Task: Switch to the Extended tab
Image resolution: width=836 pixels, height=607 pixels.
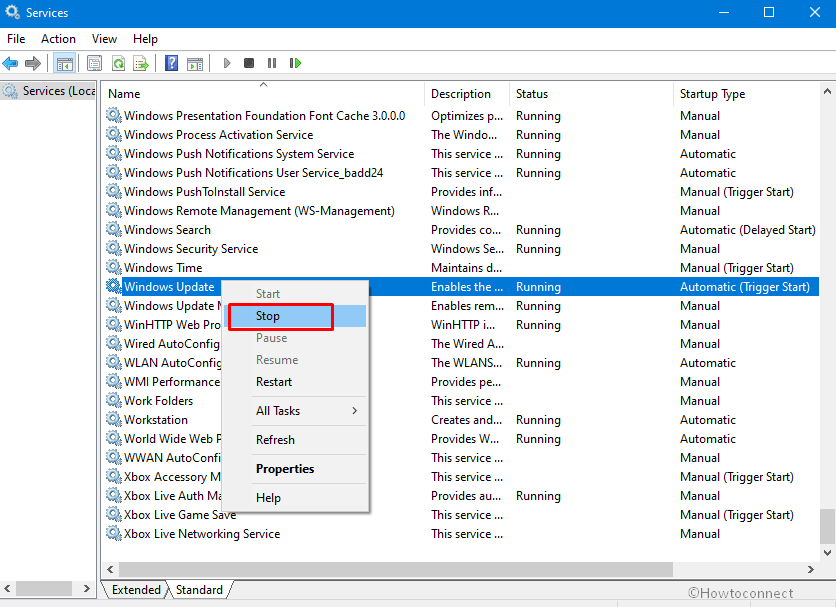Action: click(x=136, y=590)
